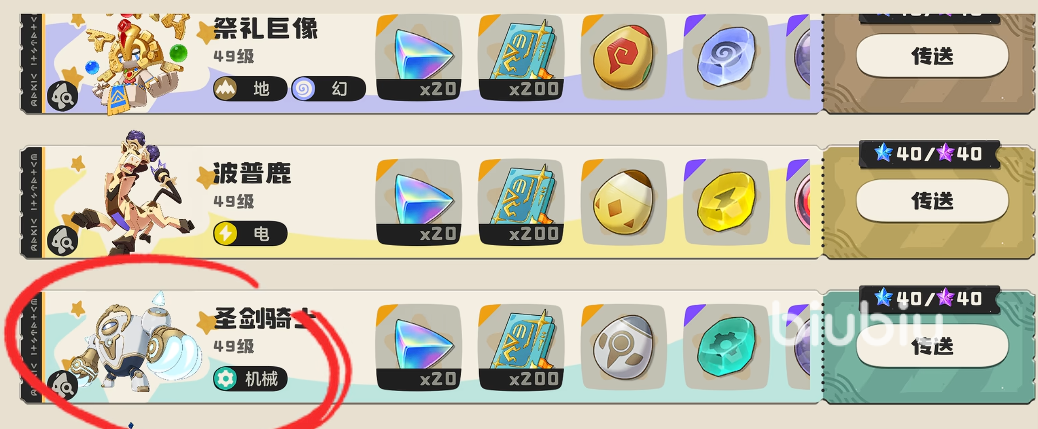Open magnifier icon on 波普鹿 row
Image resolution: width=1038 pixels, height=429 pixels.
click(63, 240)
